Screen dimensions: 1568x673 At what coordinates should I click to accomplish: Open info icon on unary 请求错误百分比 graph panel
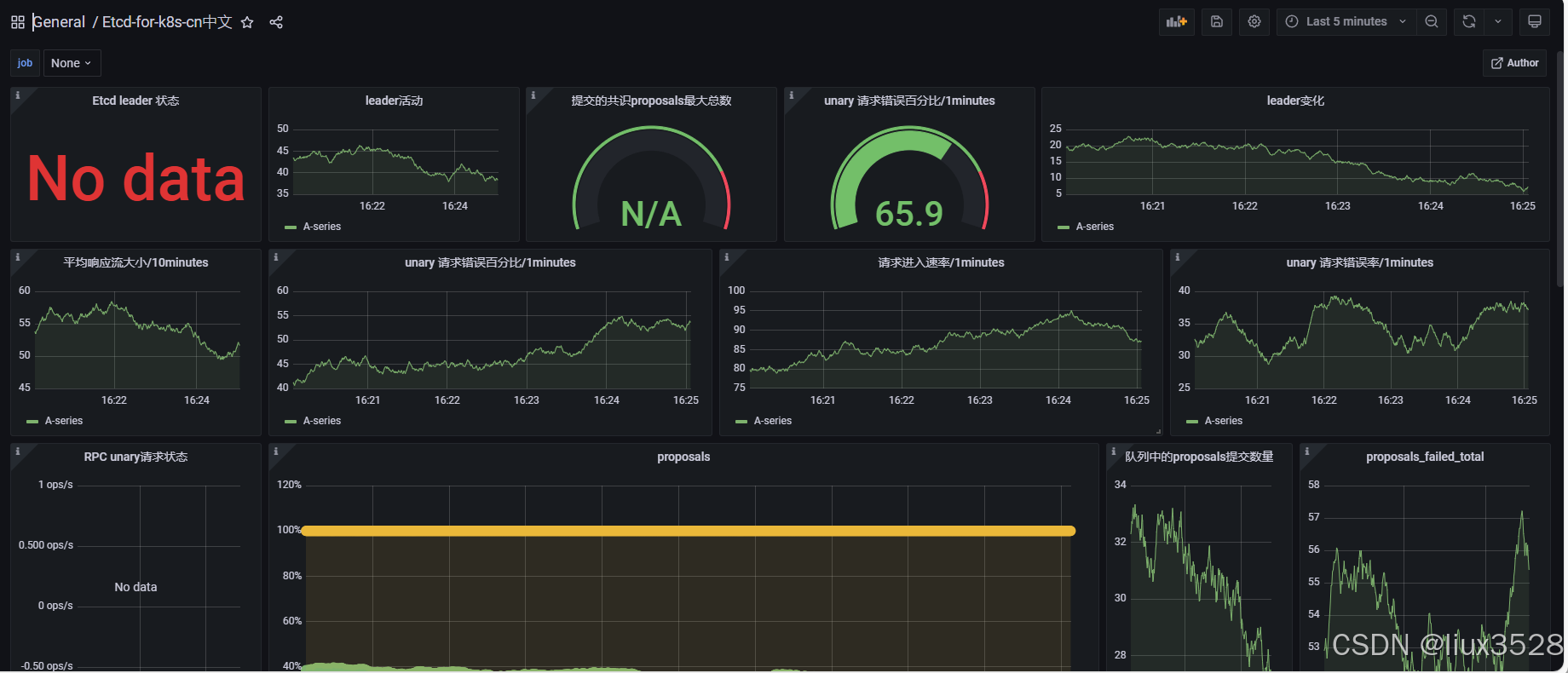(275, 257)
